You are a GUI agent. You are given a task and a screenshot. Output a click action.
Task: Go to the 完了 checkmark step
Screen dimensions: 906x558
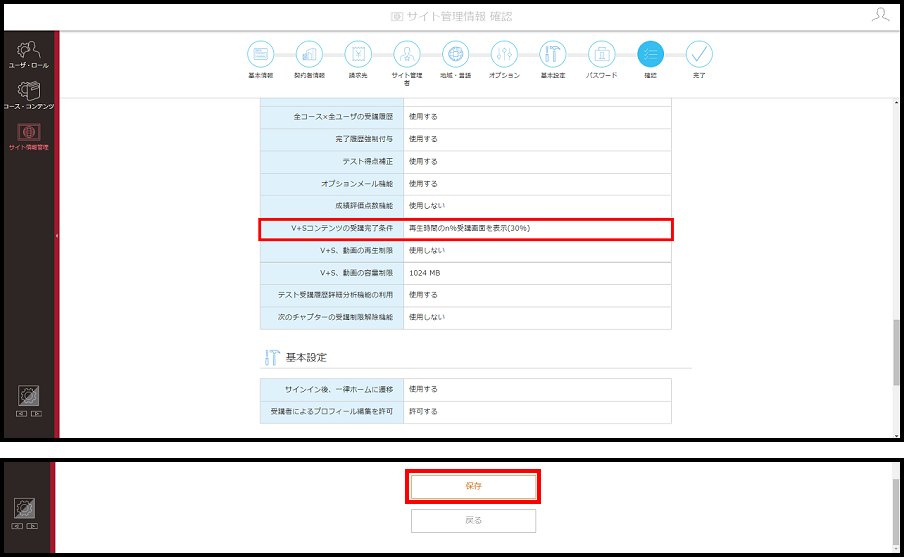click(699, 54)
